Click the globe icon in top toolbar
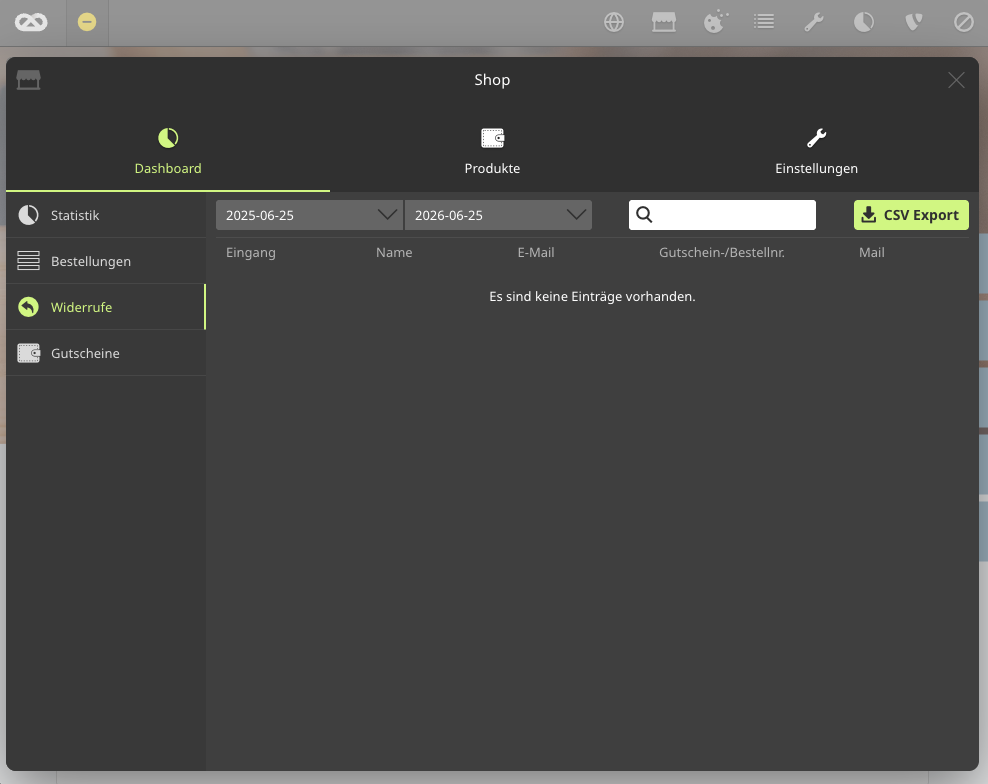988x784 pixels. point(614,22)
